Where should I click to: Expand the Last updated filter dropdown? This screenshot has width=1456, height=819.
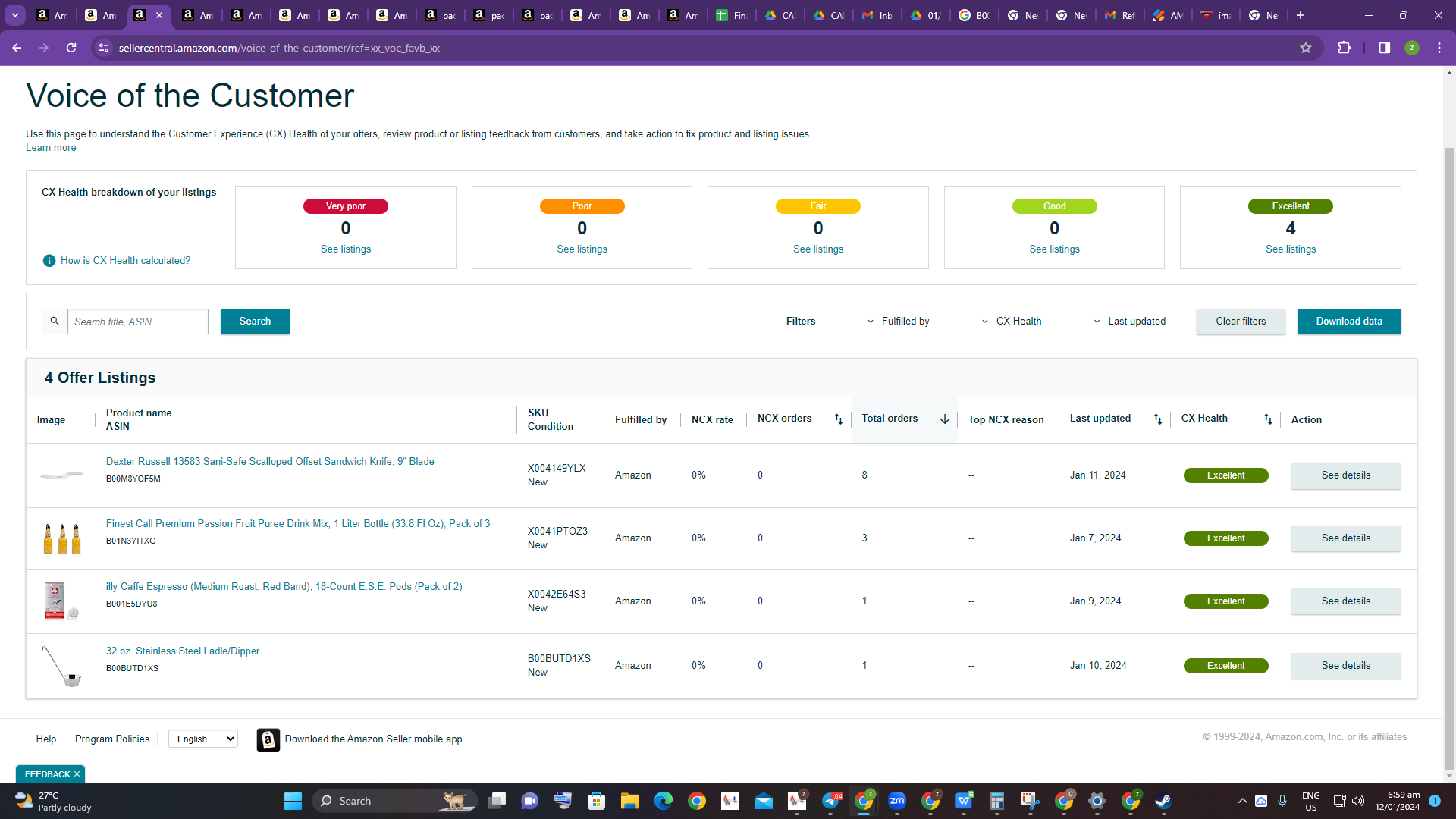point(1130,322)
